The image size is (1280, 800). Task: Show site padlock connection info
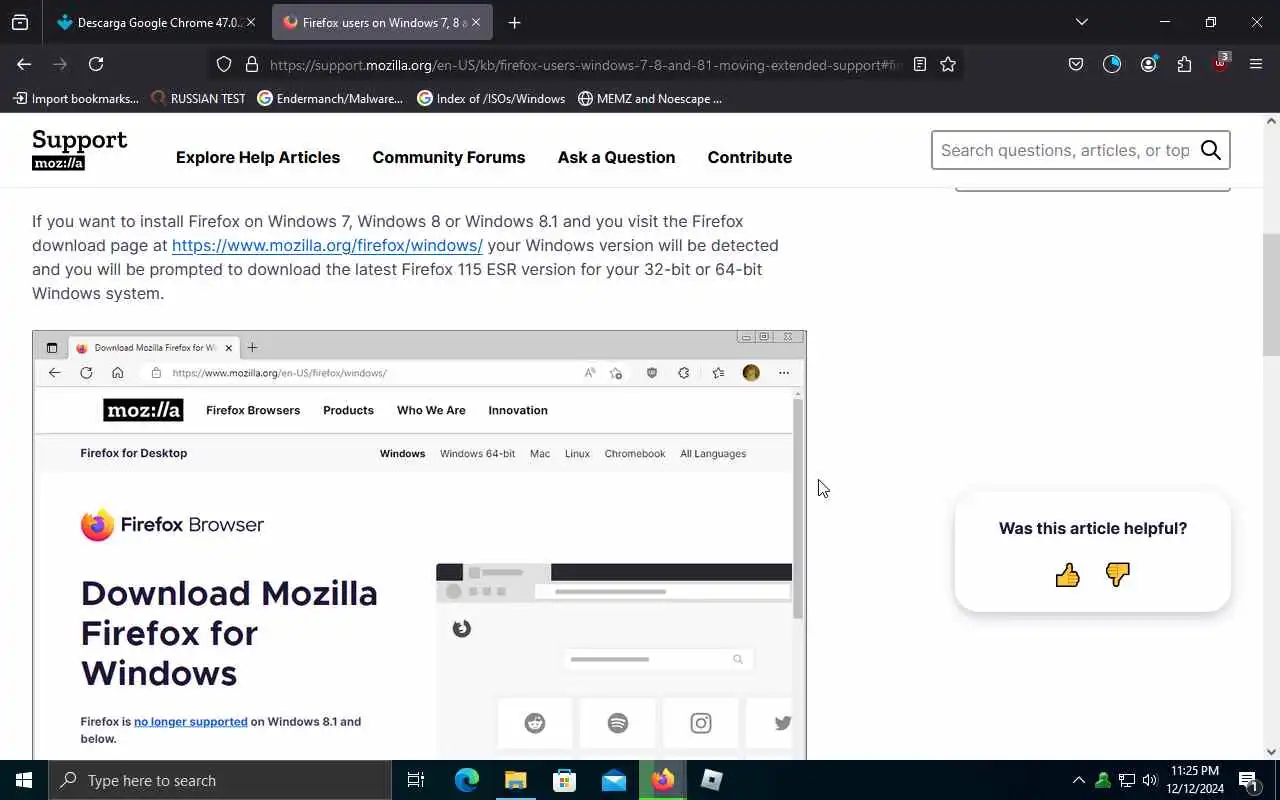pos(252,64)
